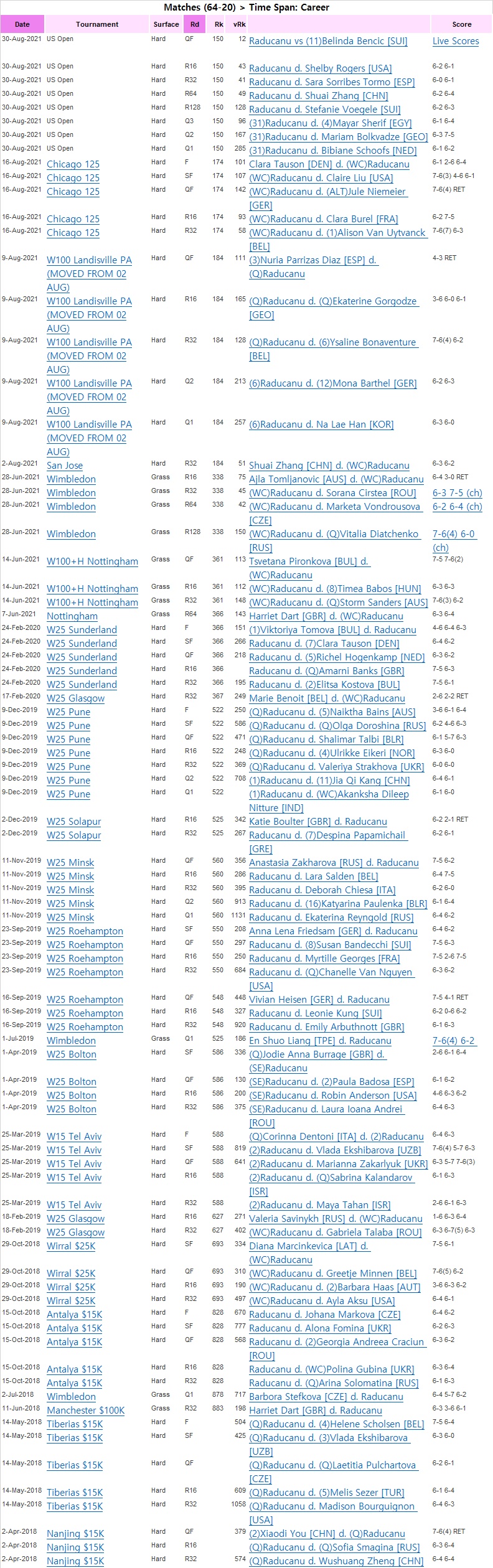Viewport: 493px width, 1568px height.
Task: Open Raducanu d. Amarni Banks match
Action: [x=327, y=671]
